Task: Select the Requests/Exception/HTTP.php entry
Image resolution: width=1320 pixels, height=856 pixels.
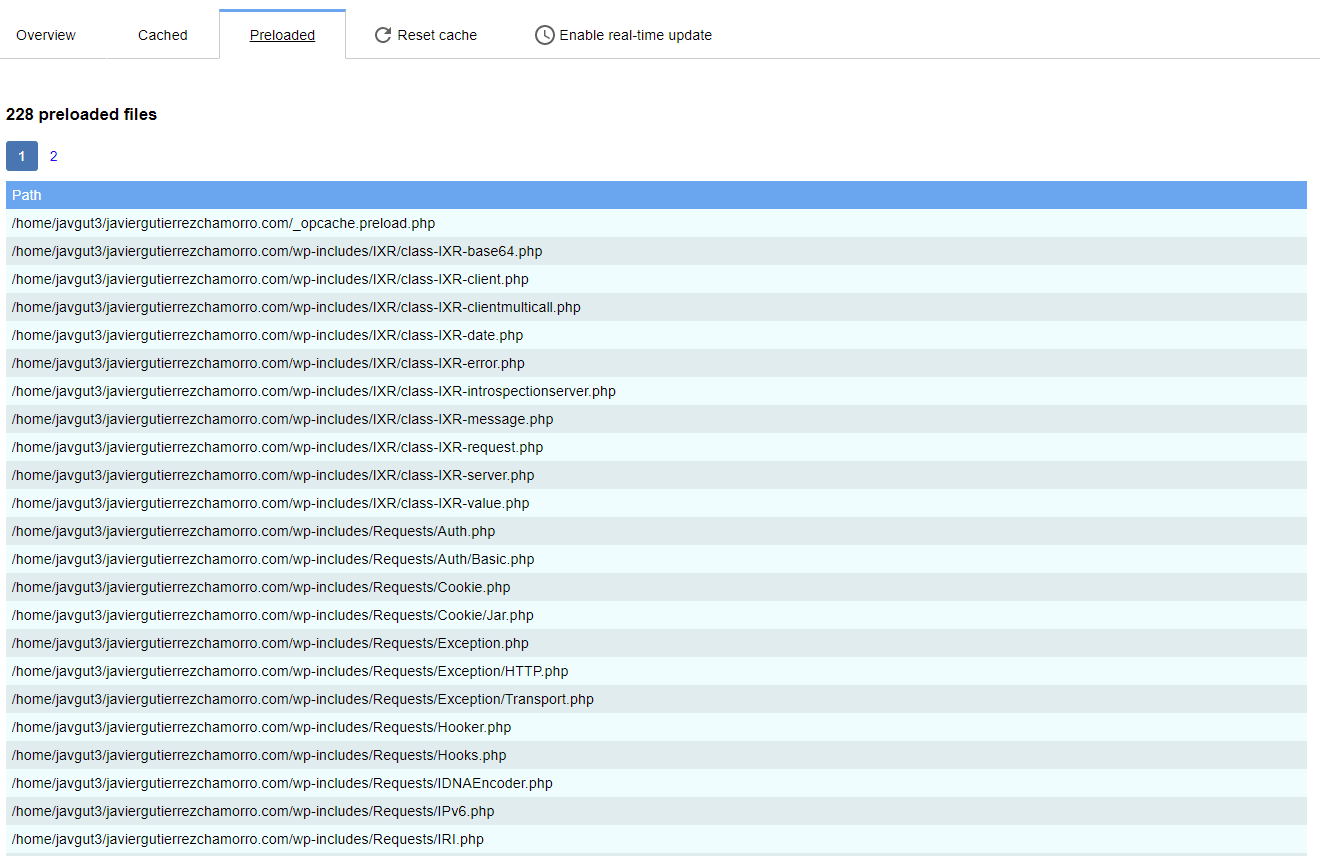Action: pos(289,671)
